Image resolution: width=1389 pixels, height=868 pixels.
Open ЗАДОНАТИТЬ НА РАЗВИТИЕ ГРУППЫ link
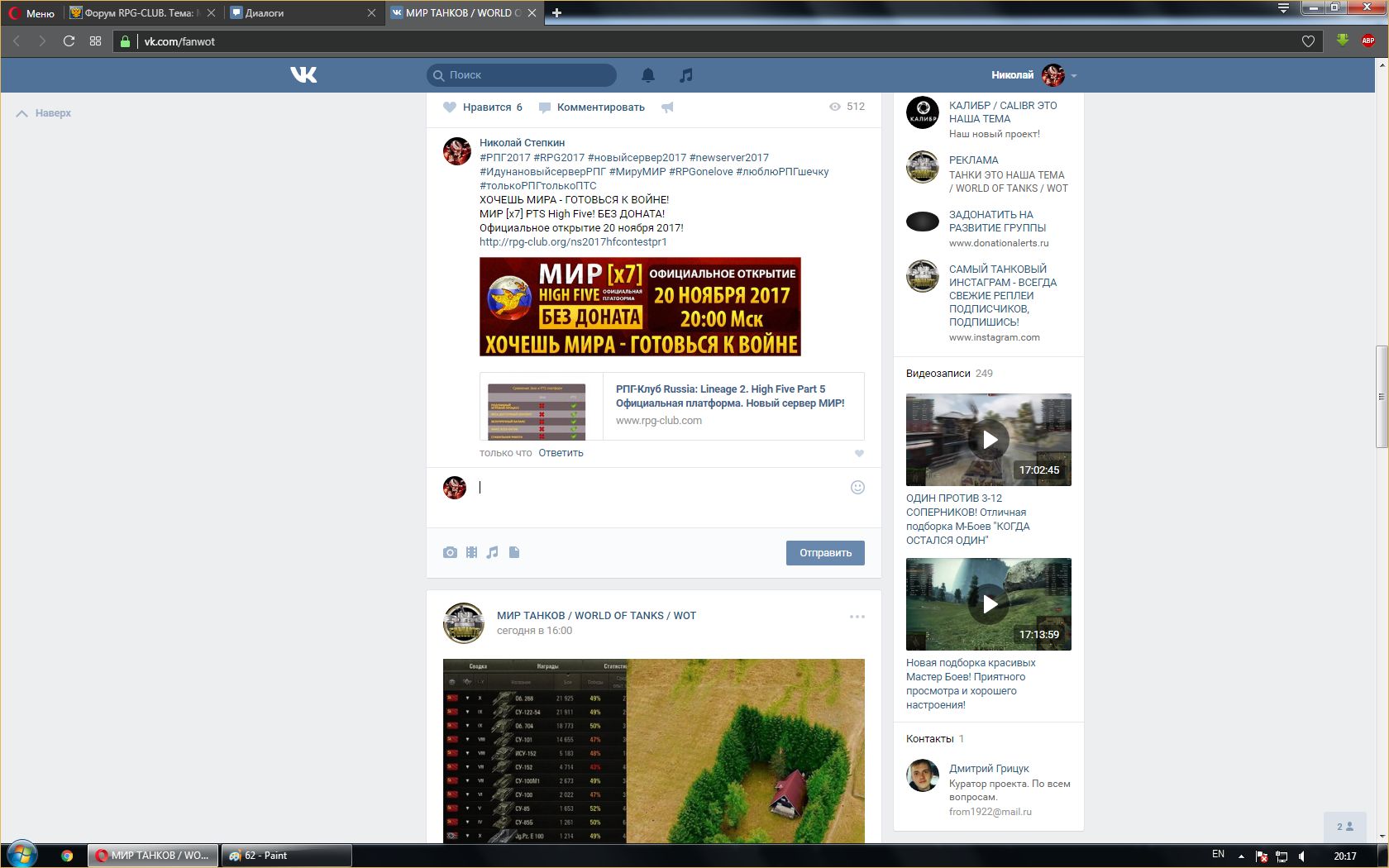[997, 221]
